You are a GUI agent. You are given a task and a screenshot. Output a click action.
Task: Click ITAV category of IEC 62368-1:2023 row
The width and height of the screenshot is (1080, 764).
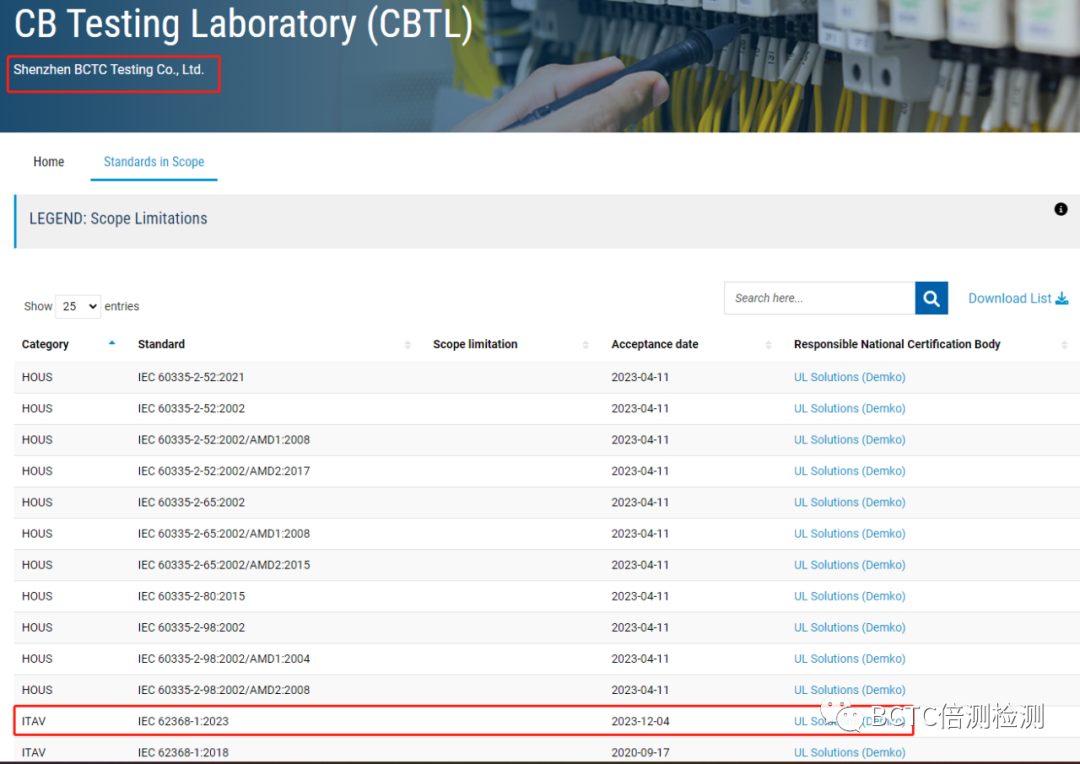tap(34, 721)
